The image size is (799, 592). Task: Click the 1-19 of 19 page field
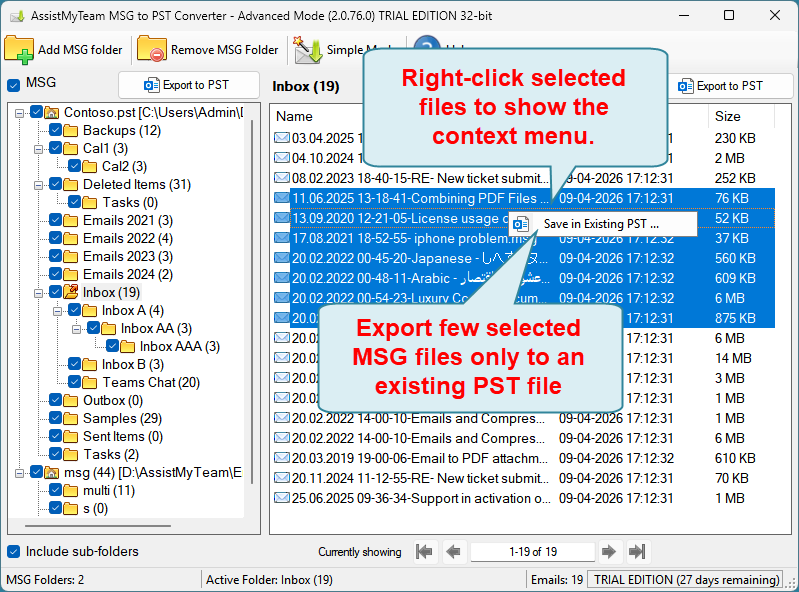click(533, 552)
